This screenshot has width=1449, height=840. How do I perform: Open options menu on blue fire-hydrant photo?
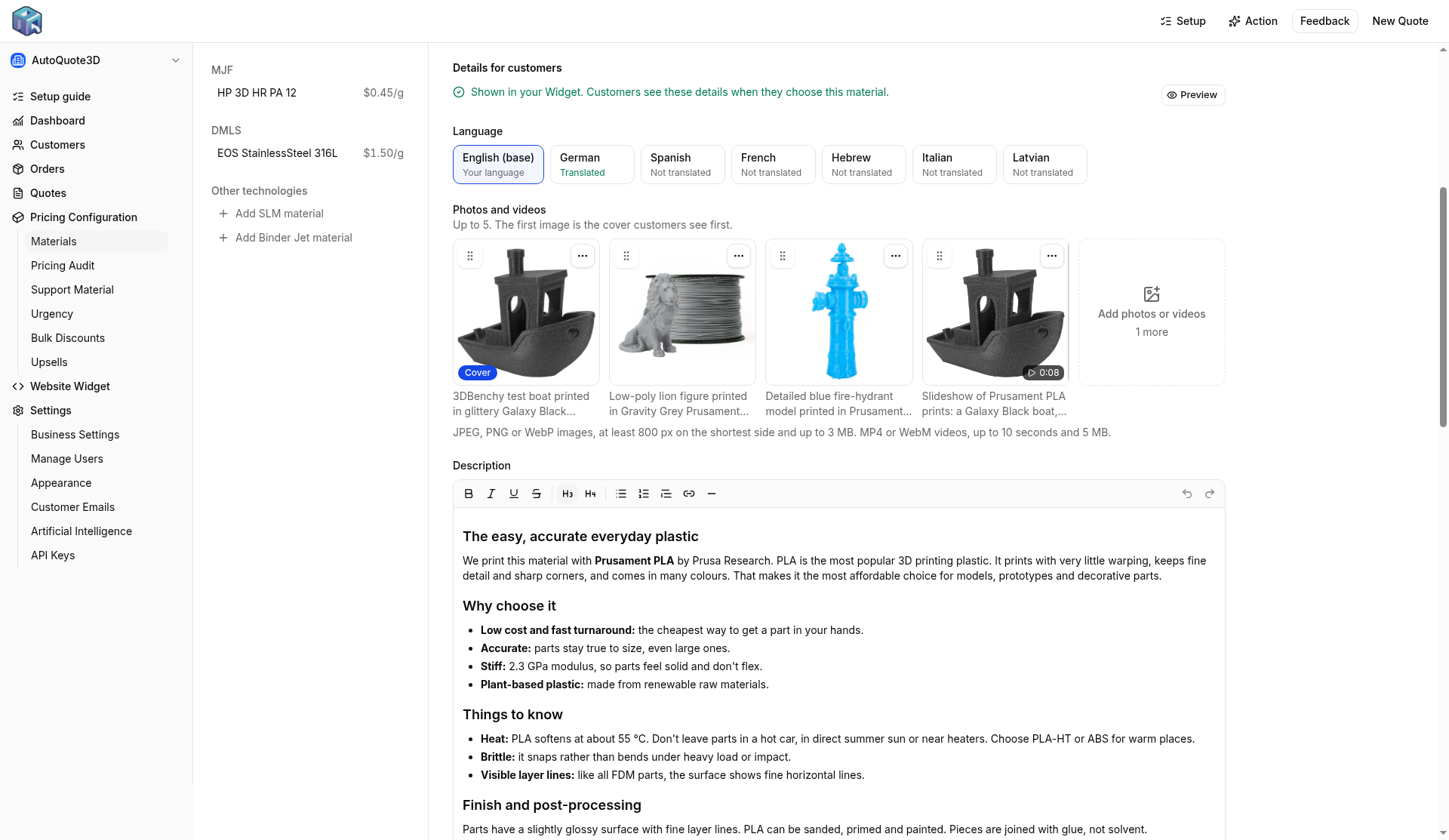click(896, 256)
